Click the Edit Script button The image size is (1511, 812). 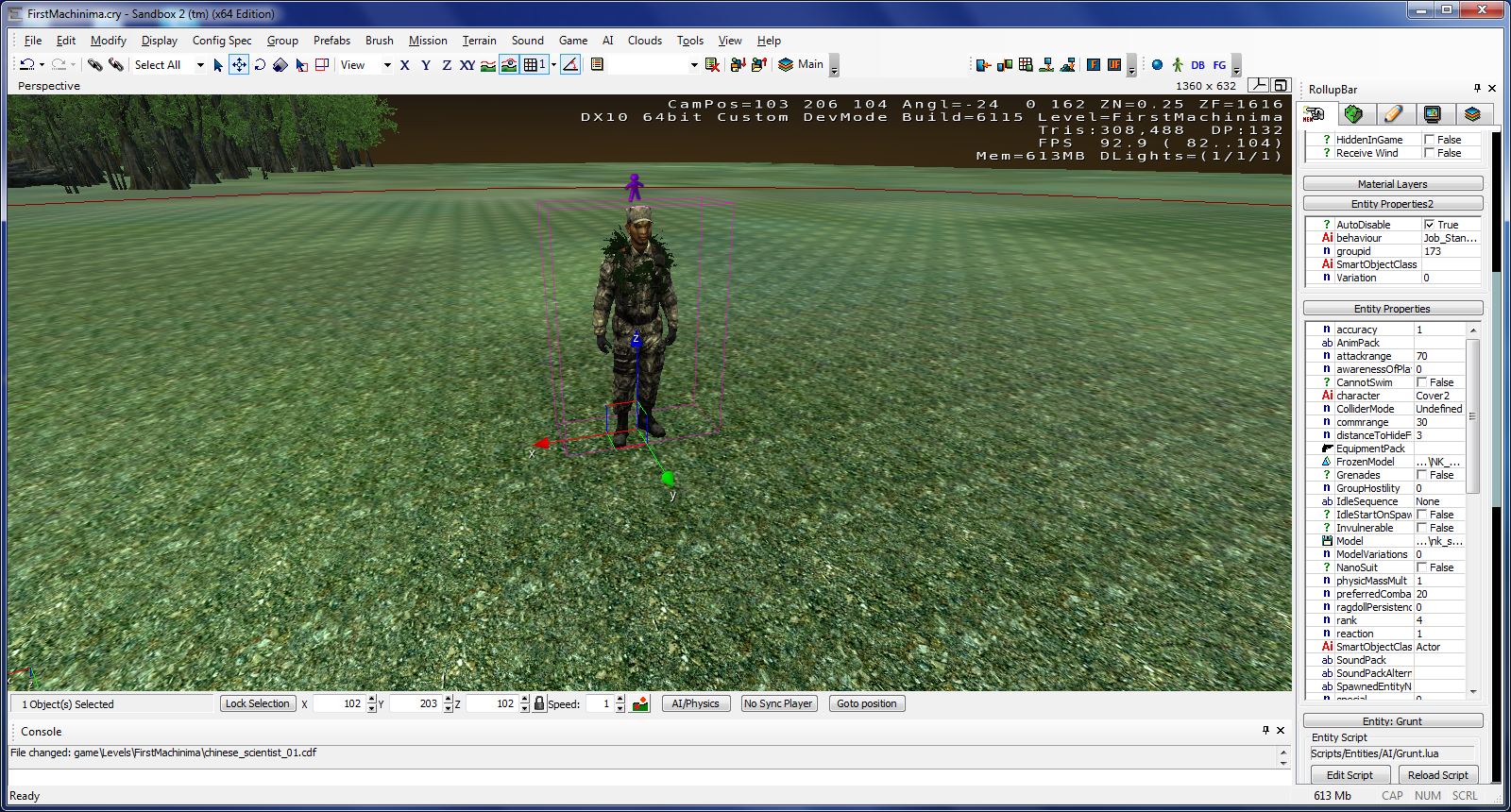(1350, 775)
